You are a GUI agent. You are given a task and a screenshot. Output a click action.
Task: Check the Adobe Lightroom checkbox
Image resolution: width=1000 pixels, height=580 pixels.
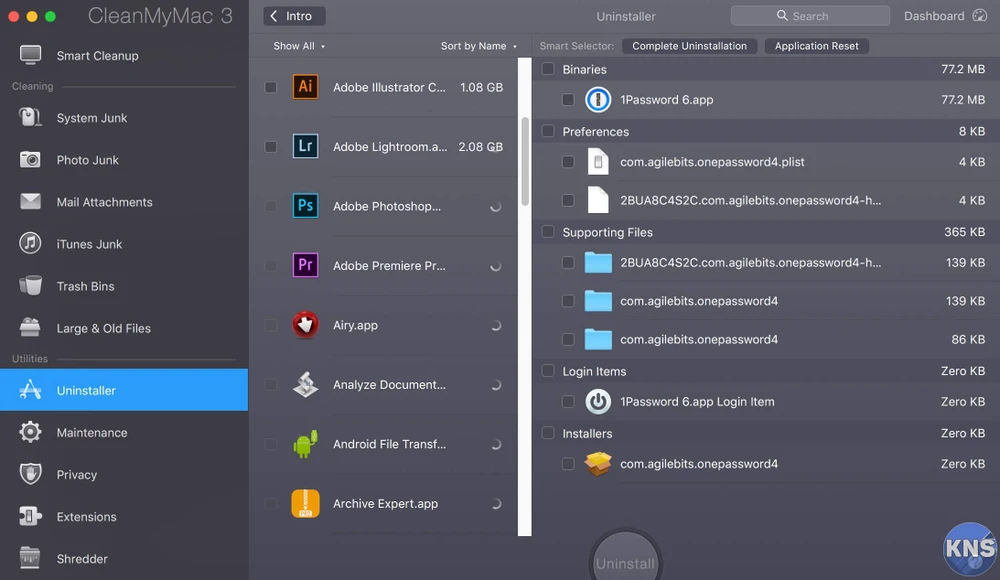(x=271, y=147)
